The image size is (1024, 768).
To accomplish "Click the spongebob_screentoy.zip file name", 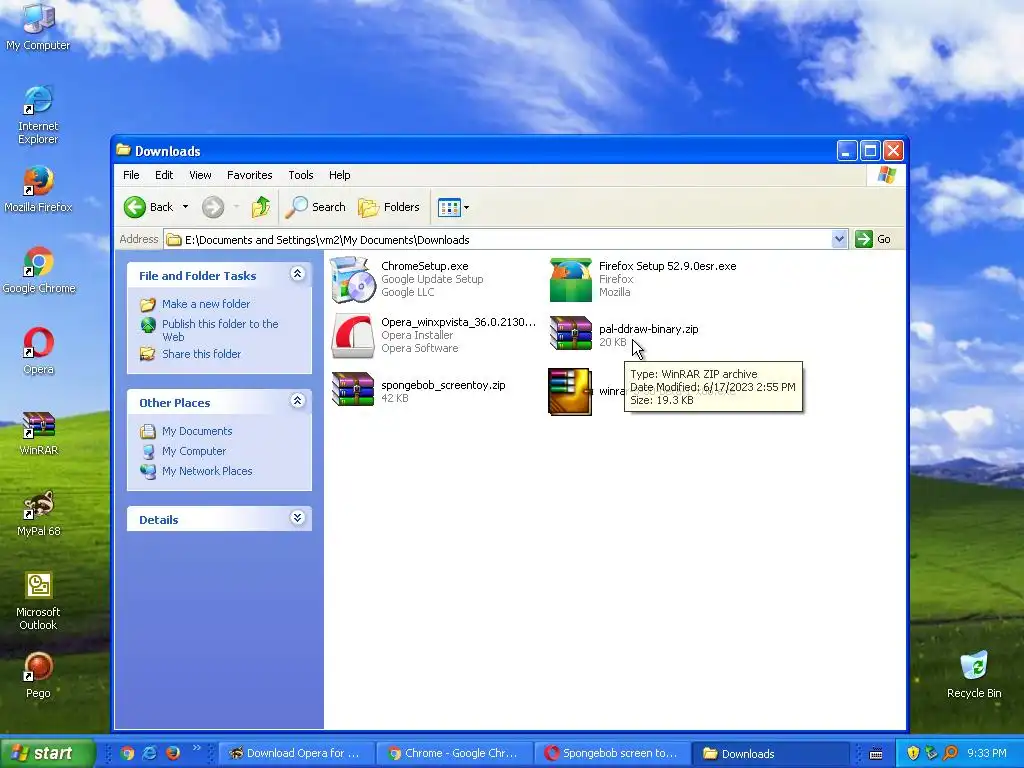I will coord(443,385).
